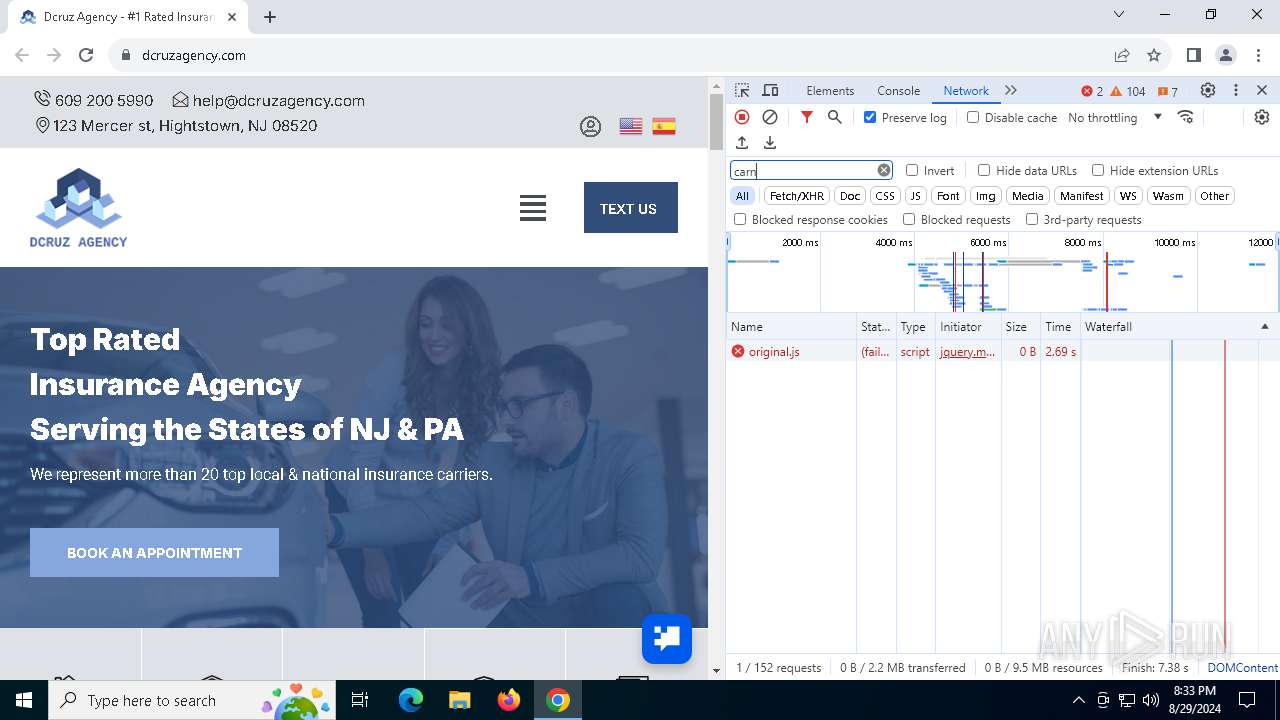Click the jquery initiator link
Image resolution: width=1280 pixels, height=720 pixels.
[x=968, y=352]
